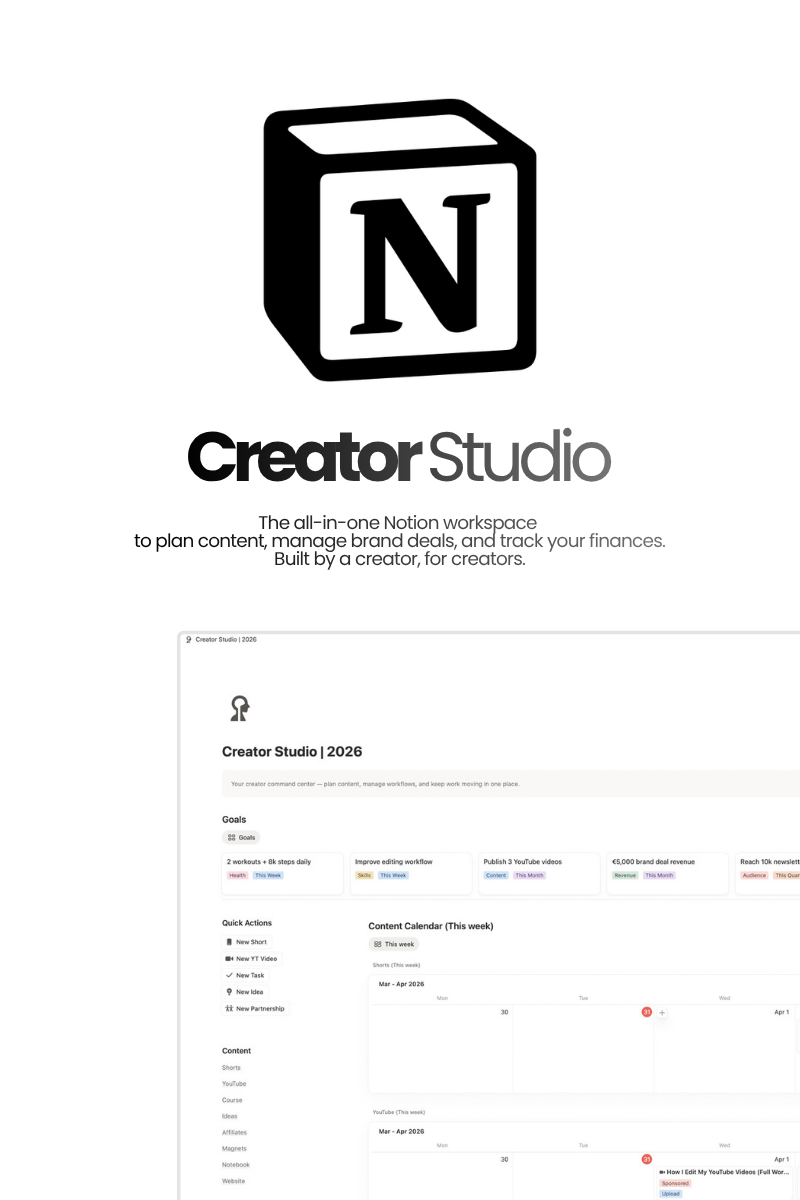Click the people icon on New Partnership
Screen dimensions: 800x1200
point(229,1009)
